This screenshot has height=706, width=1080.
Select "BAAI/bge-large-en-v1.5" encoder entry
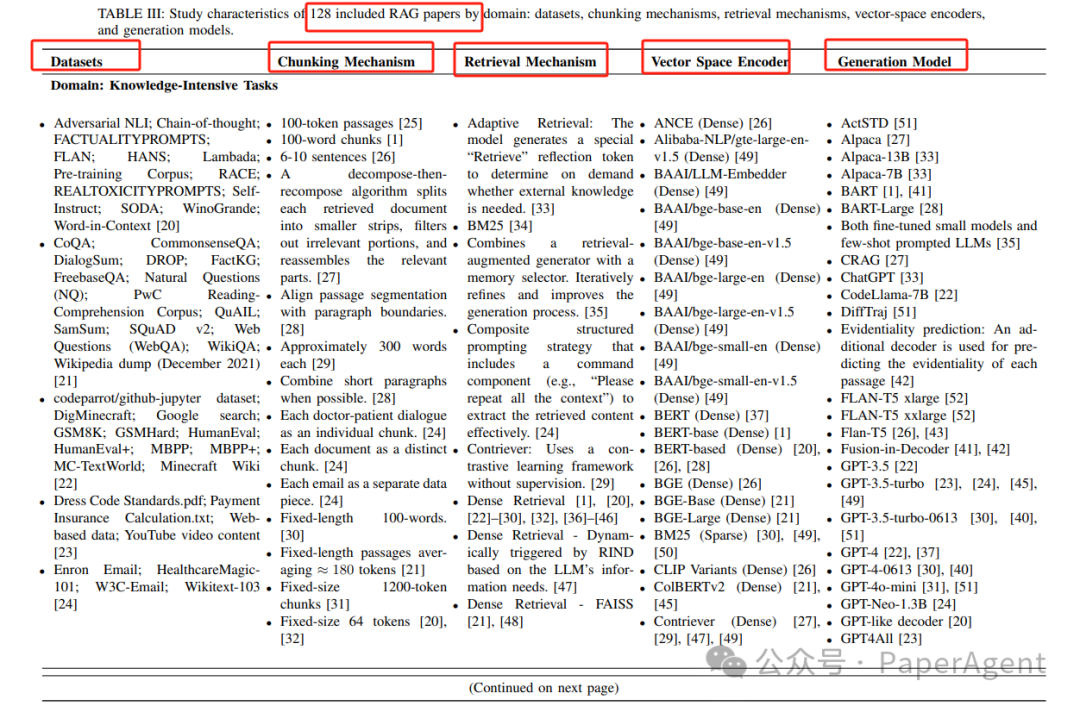725,320
